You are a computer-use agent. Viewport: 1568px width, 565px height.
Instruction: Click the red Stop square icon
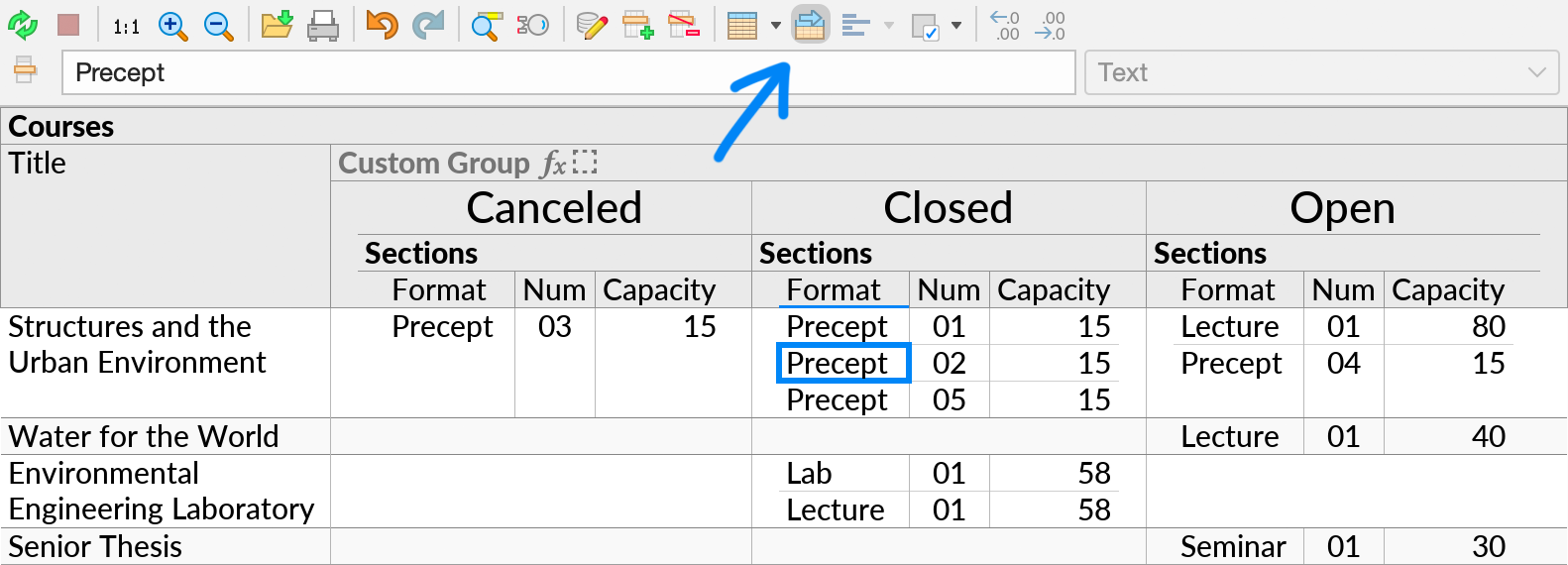pyautogui.click(x=68, y=25)
